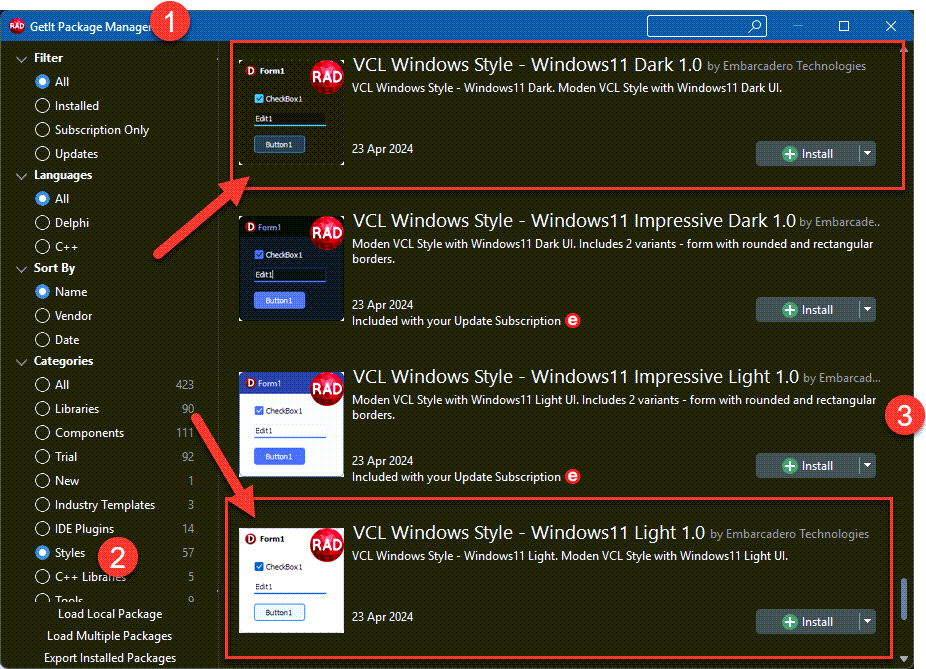This screenshot has width=926, height=669.
Task: Collapse the Languages section
Action: (21, 176)
